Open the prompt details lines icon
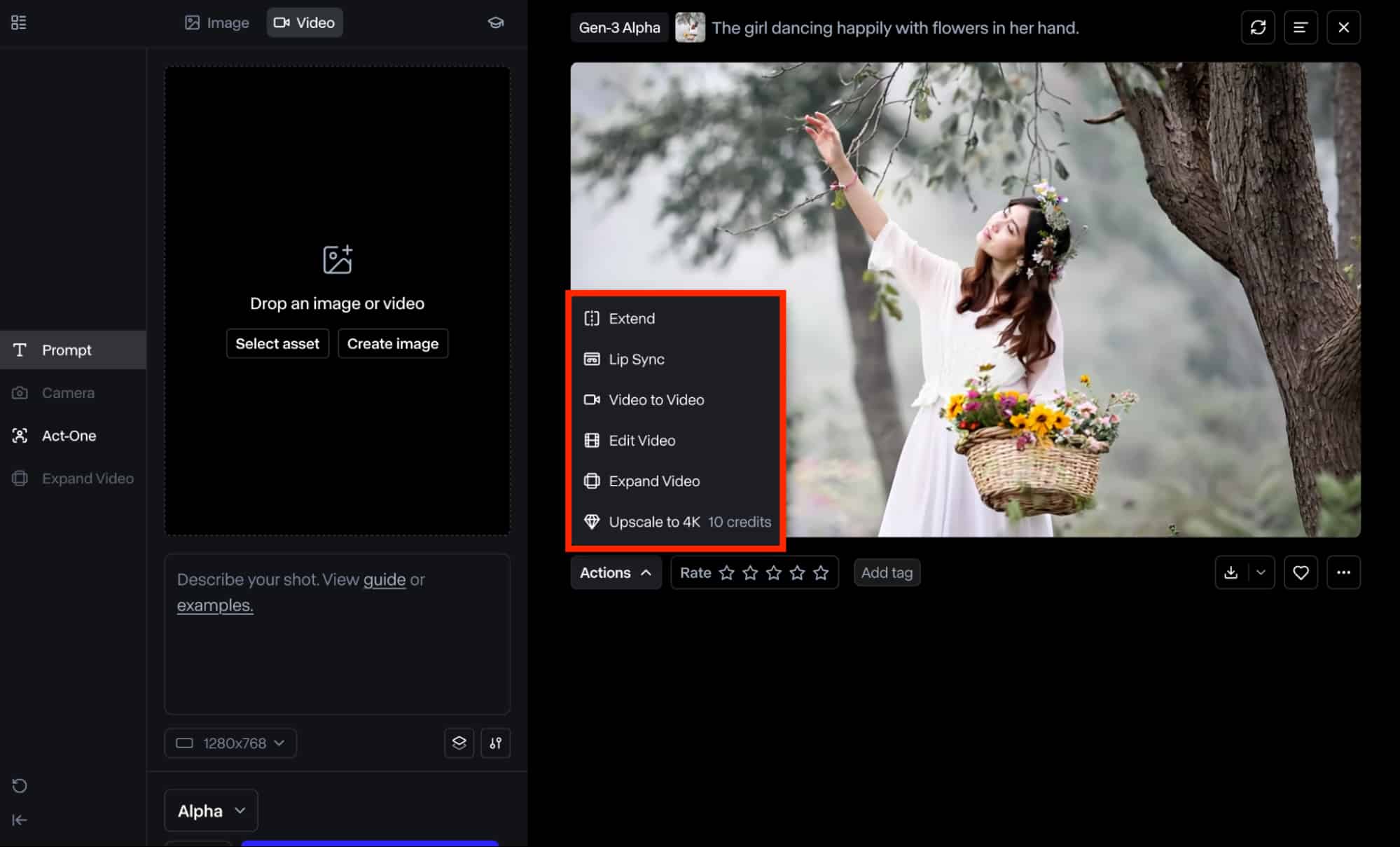 coord(1301,27)
